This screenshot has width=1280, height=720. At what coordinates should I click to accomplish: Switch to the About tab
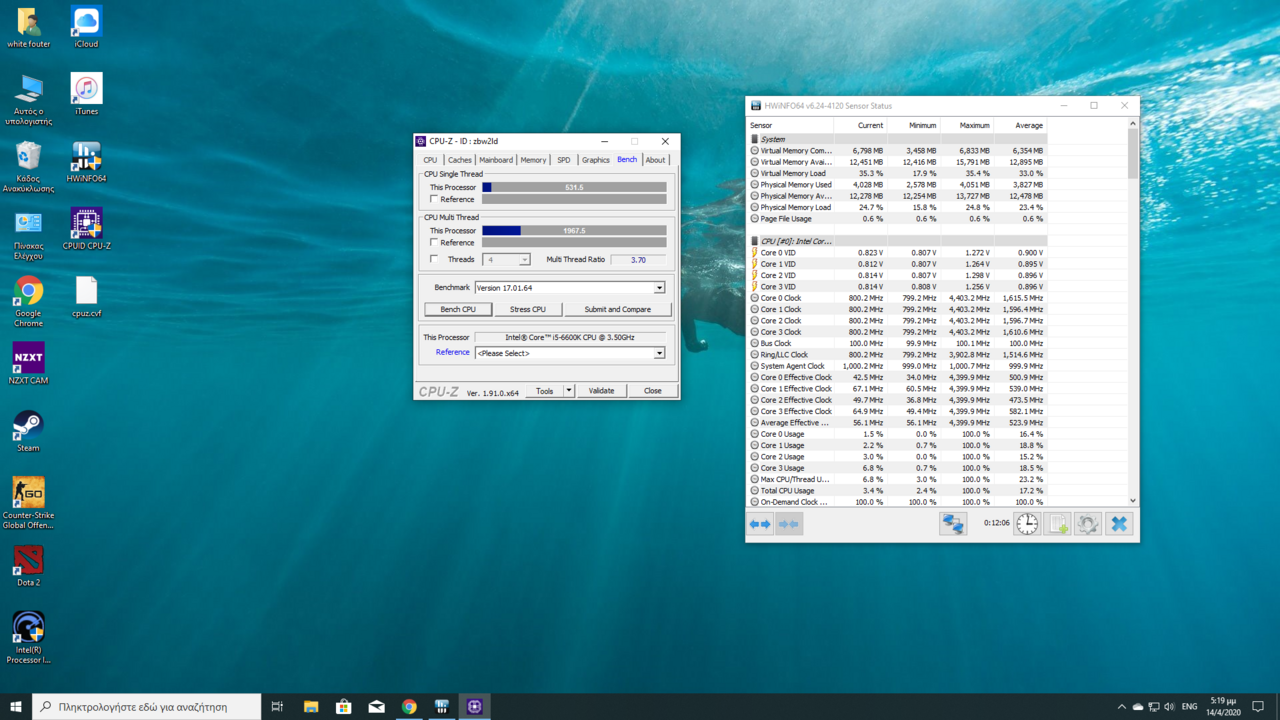(655, 160)
